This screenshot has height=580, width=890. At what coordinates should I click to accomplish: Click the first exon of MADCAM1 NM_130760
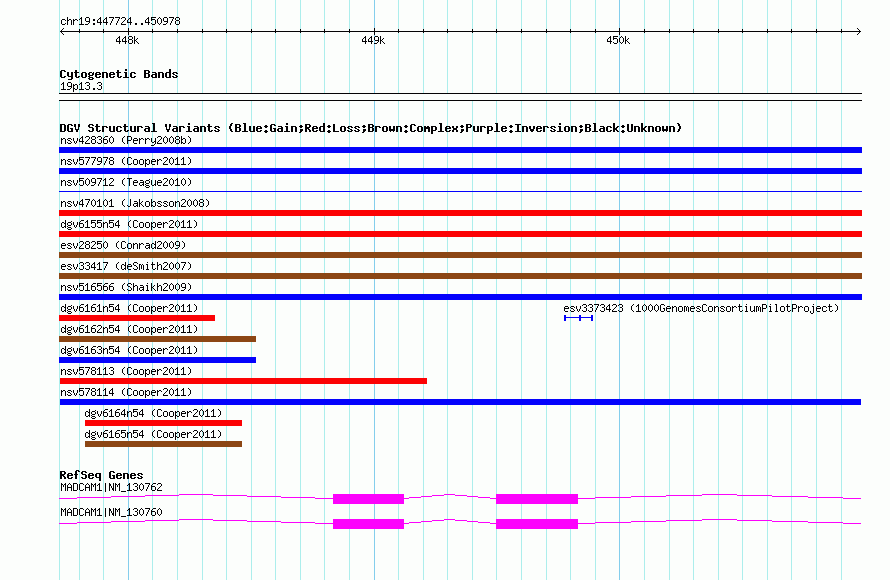(368, 524)
